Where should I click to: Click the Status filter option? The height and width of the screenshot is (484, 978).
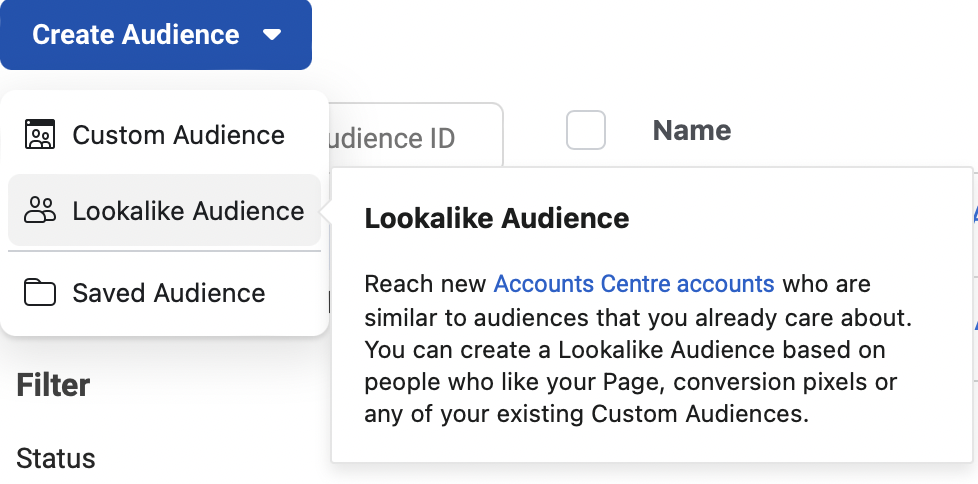[x=56, y=459]
